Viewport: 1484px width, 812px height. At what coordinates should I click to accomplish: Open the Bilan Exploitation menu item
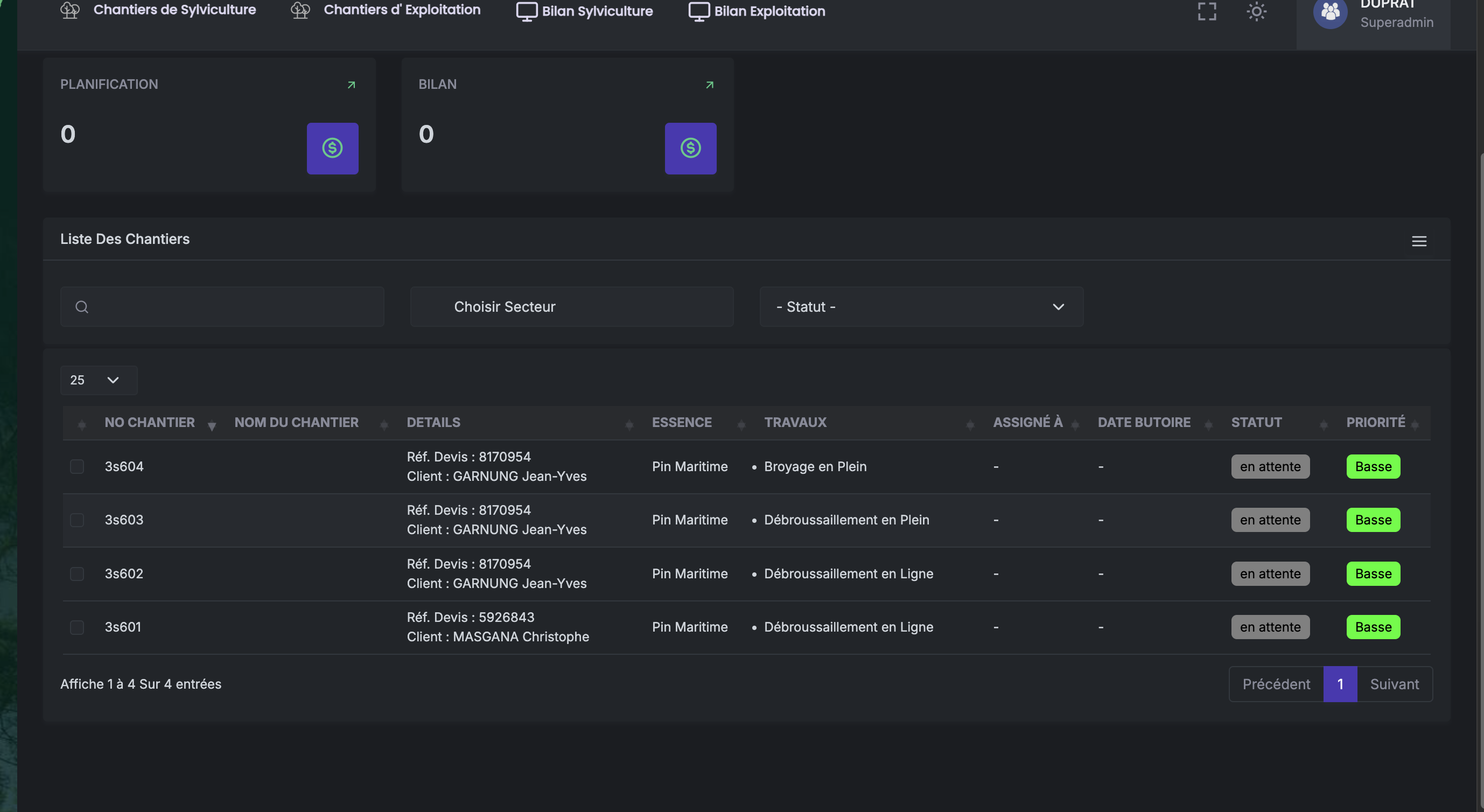pos(757,11)
